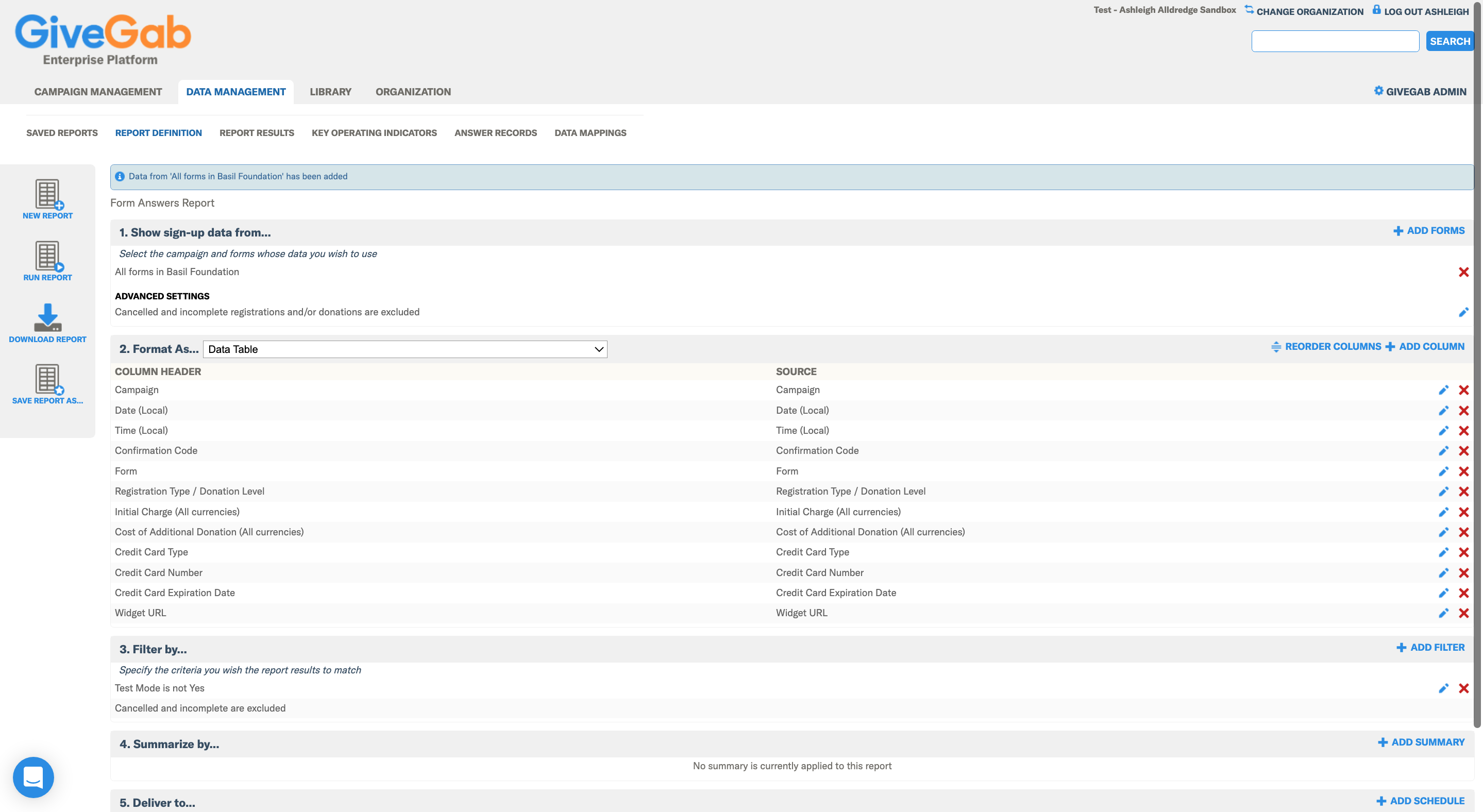Click Reorder Columns
1483x812 pixels.
(x=1326, y=347)
